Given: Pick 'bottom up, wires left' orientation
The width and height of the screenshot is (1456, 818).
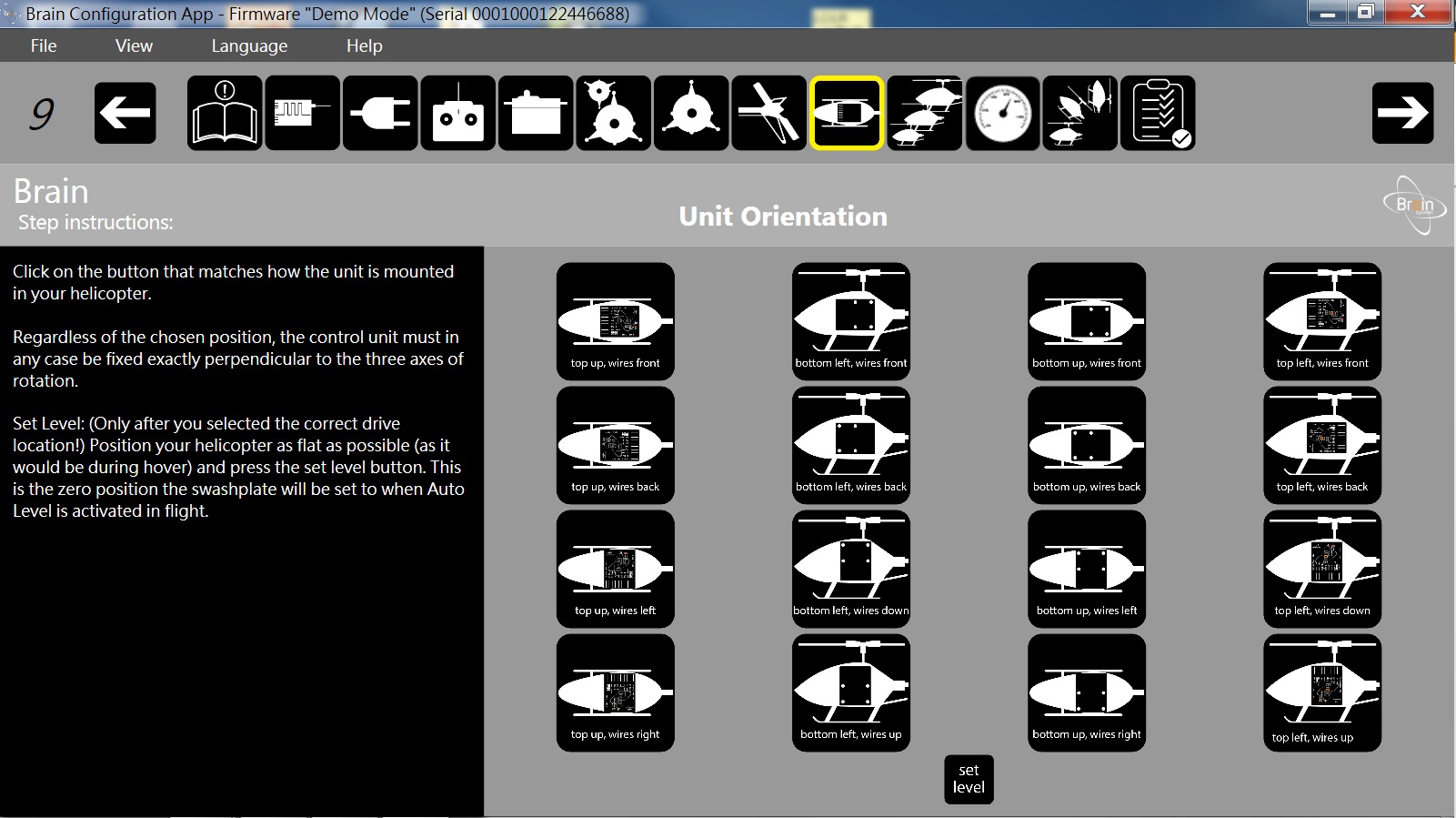Looking at the screenshot, I should (1087, 569).
